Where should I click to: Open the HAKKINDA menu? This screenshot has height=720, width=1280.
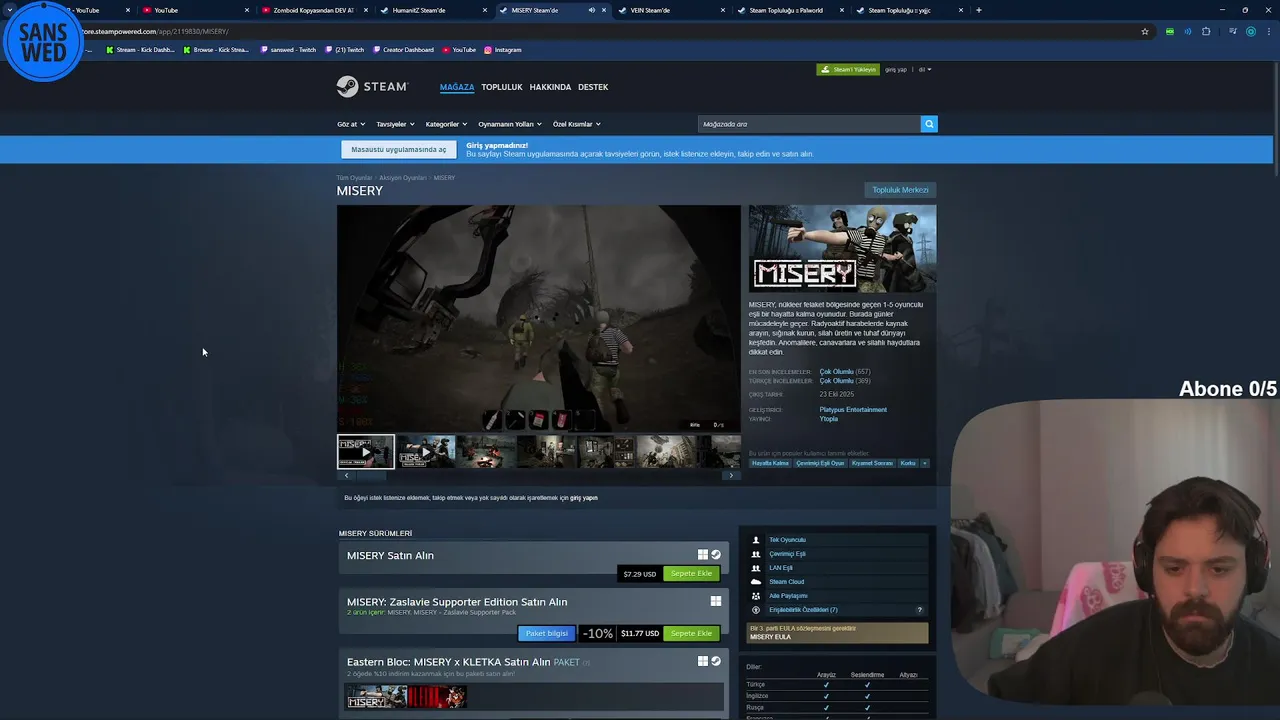pyautogui.click(x=550, y=87)
